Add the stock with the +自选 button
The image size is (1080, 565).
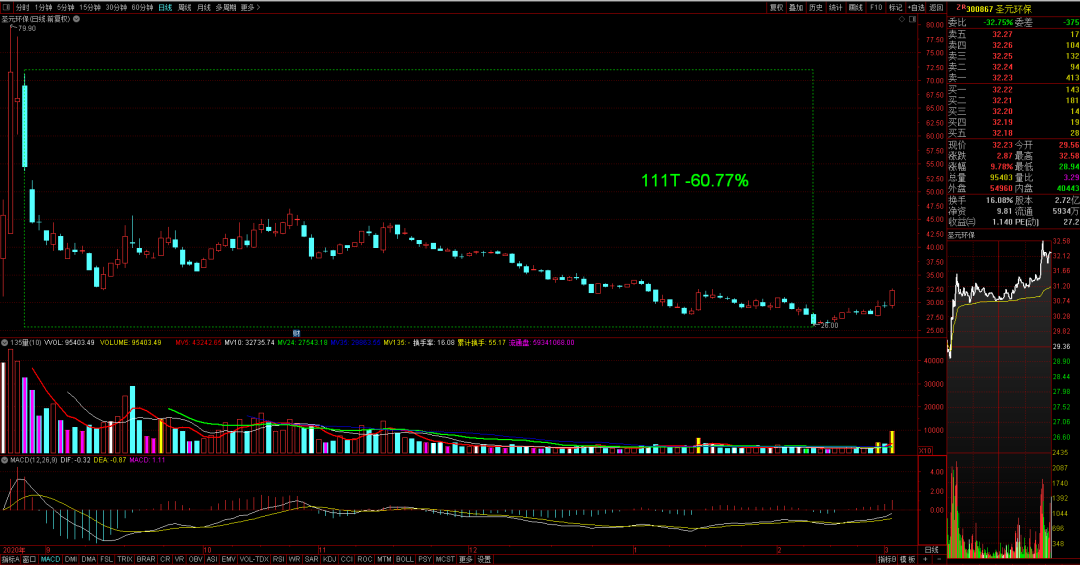(916, 8)
